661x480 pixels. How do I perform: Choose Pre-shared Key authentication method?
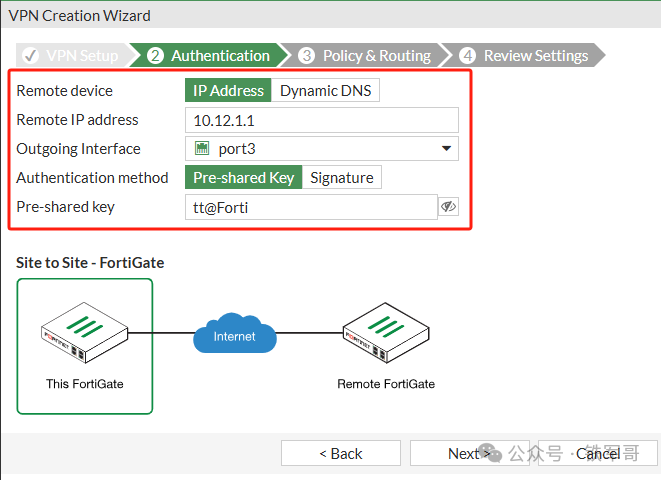click(x=243, y=177)
